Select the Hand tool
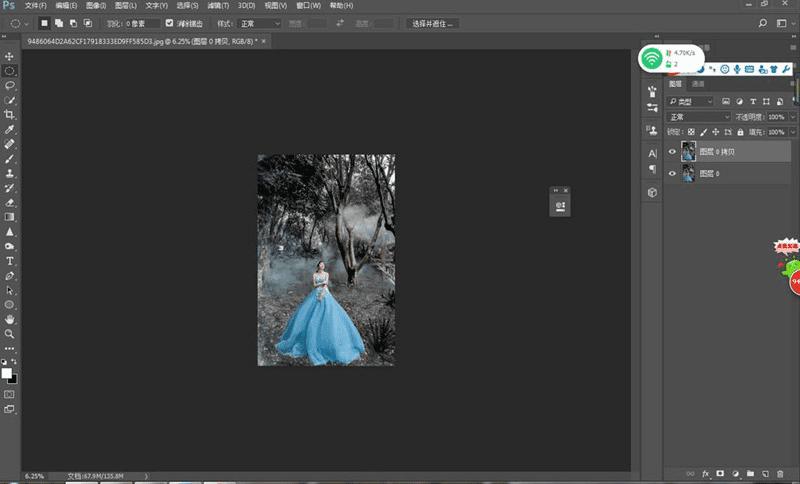 pos(10,318)
